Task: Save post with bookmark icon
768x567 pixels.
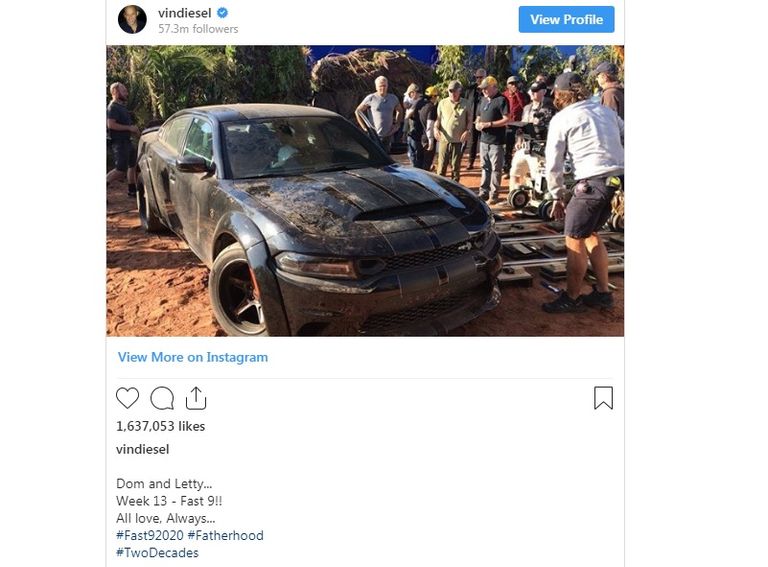Action: [x=603, y=398]
